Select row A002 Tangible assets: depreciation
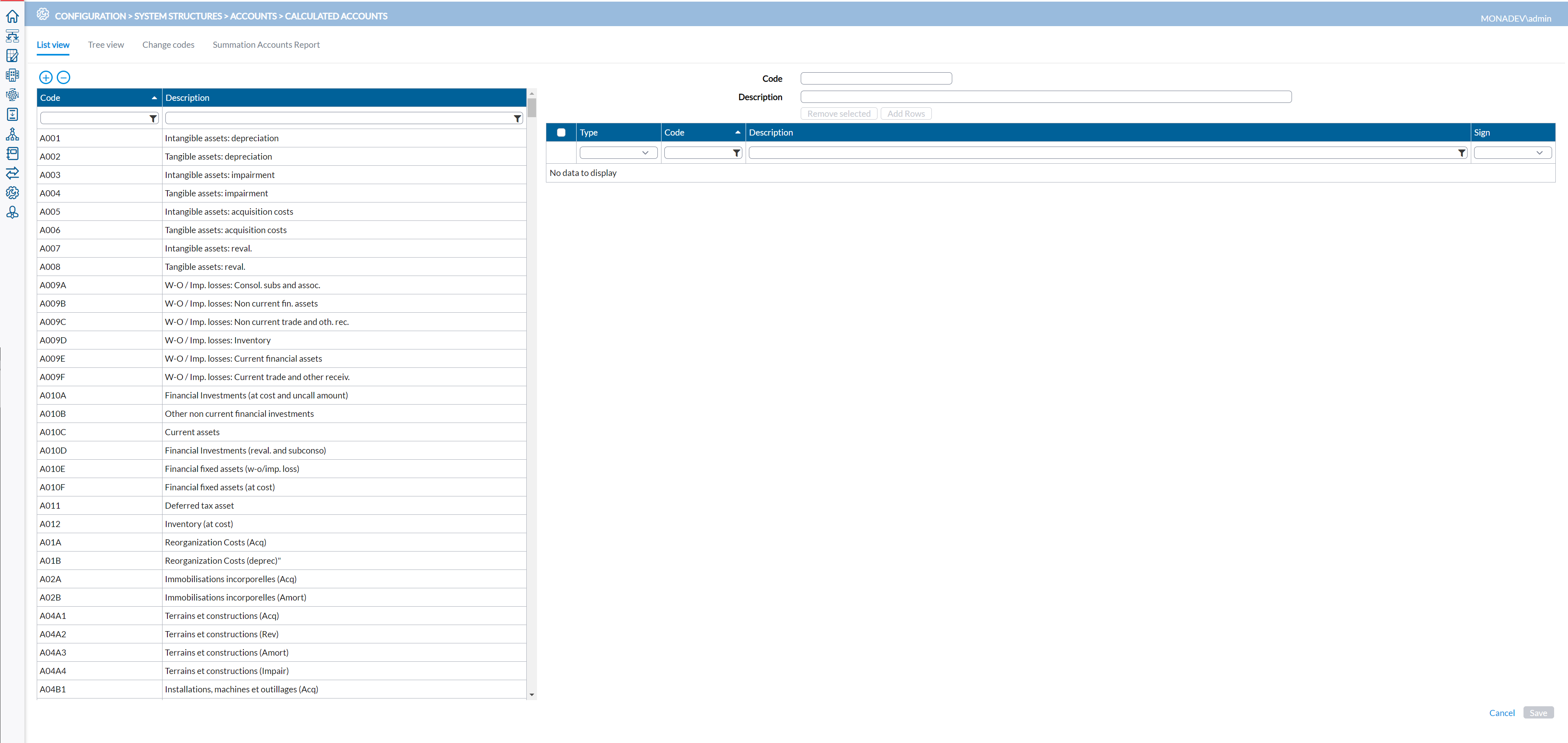Screen dimensions: 1568x743 282,156
